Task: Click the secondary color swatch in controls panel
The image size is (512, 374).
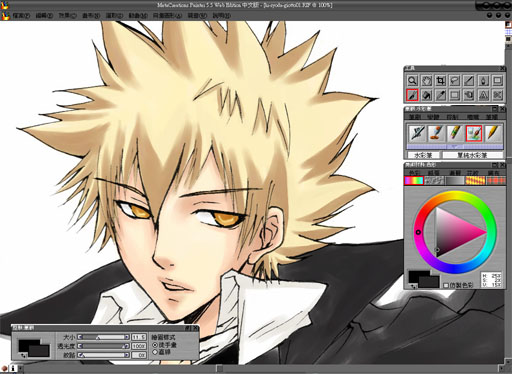Action: pyautogui.click(x=39, y=352)
